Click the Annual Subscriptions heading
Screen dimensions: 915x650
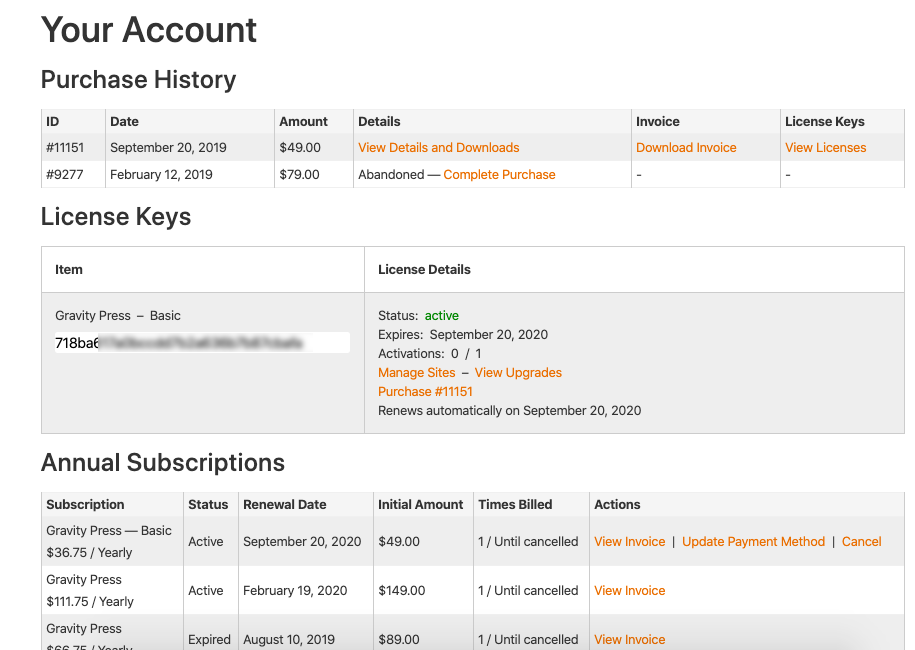[x=162, y=463]
